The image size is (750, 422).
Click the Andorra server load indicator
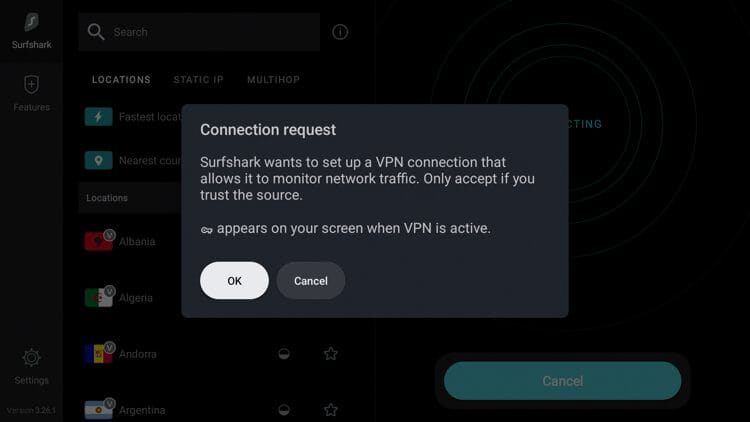click(x=284, y=354)
